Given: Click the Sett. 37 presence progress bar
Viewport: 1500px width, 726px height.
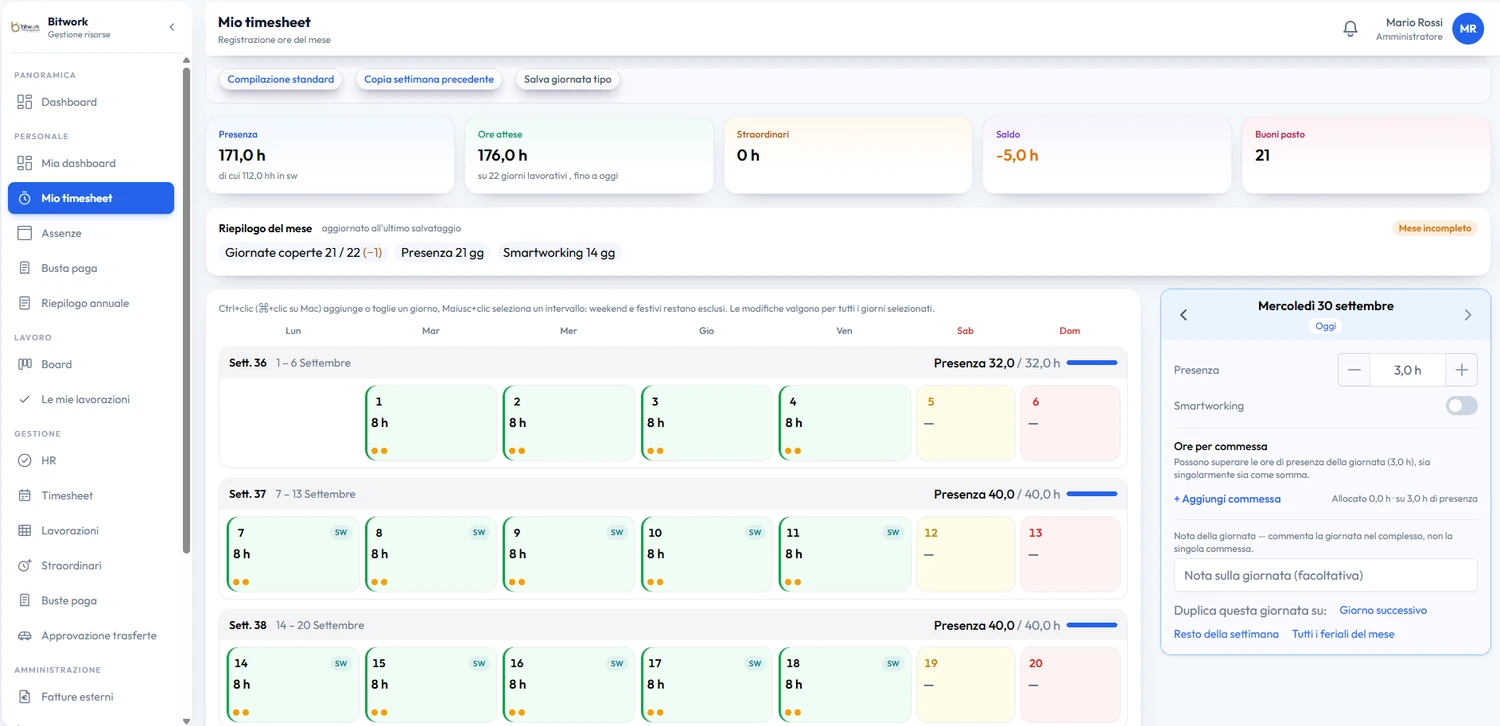Looking at the screenshot, I should click(x=1092, y=494).
